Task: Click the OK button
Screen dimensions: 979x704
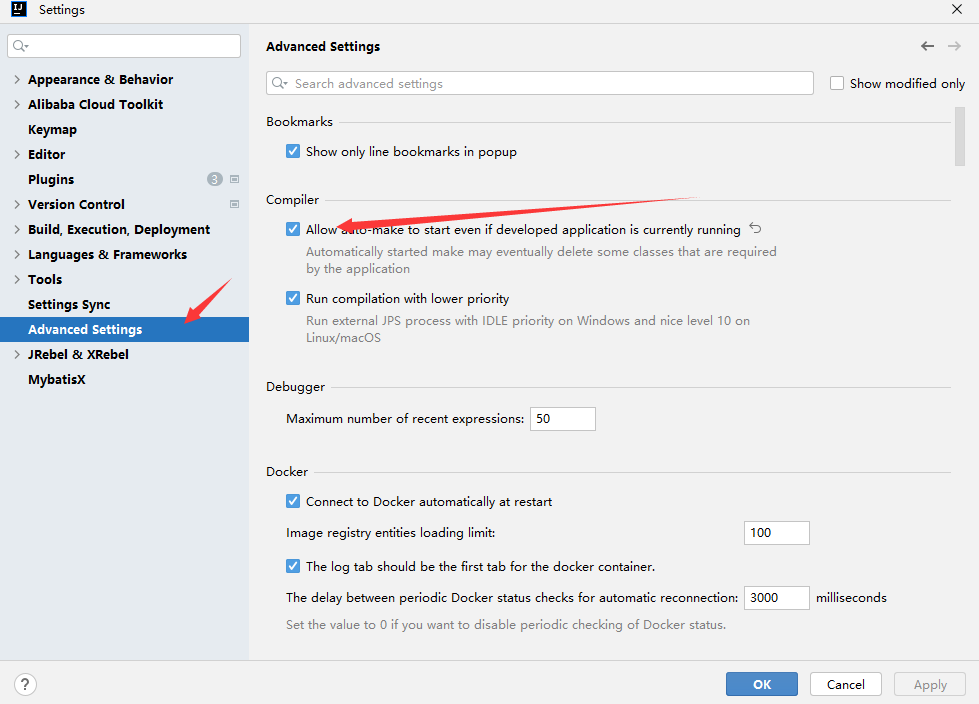Action: 762,684
